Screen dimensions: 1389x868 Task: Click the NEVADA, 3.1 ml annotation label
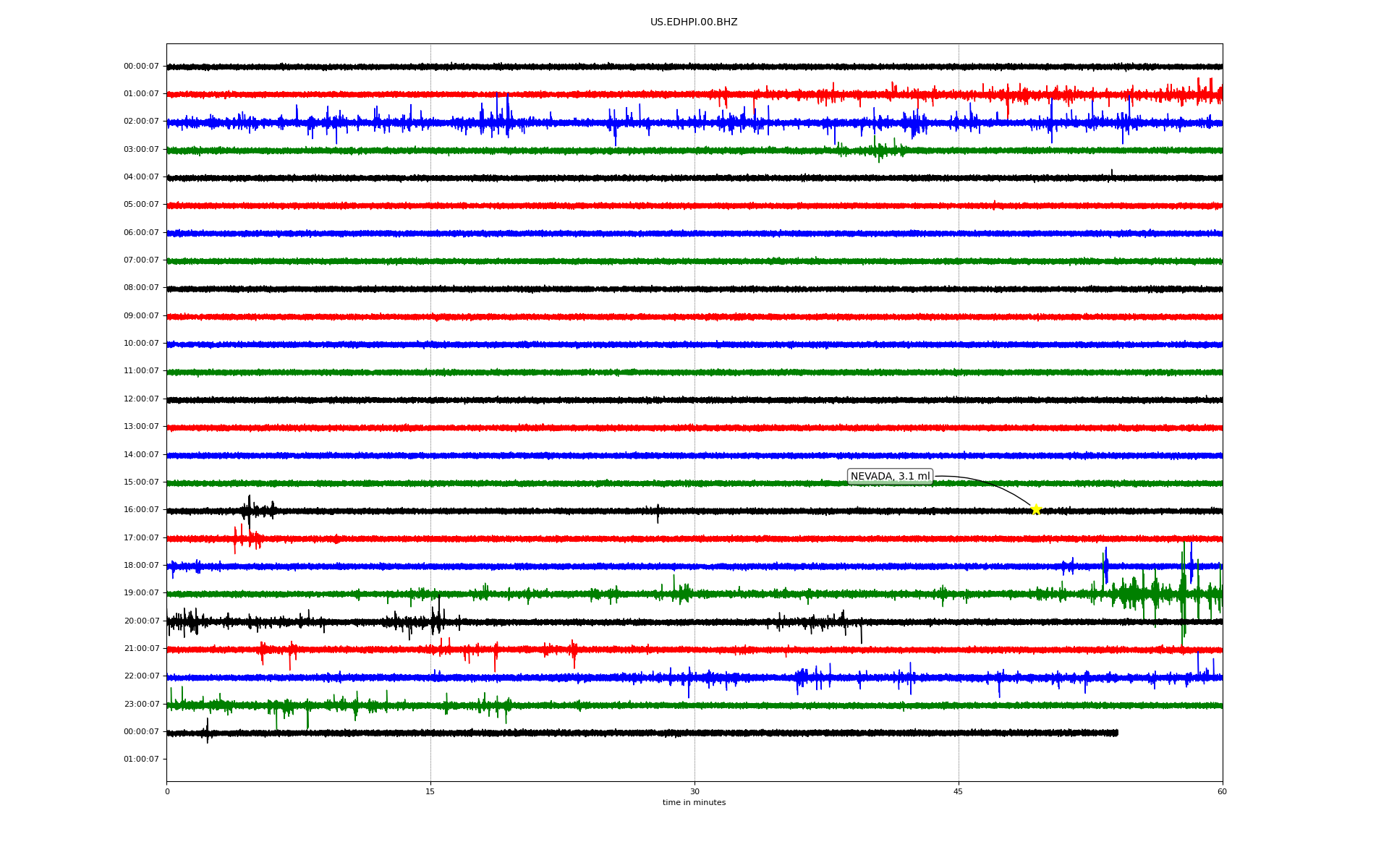[889, 476]
